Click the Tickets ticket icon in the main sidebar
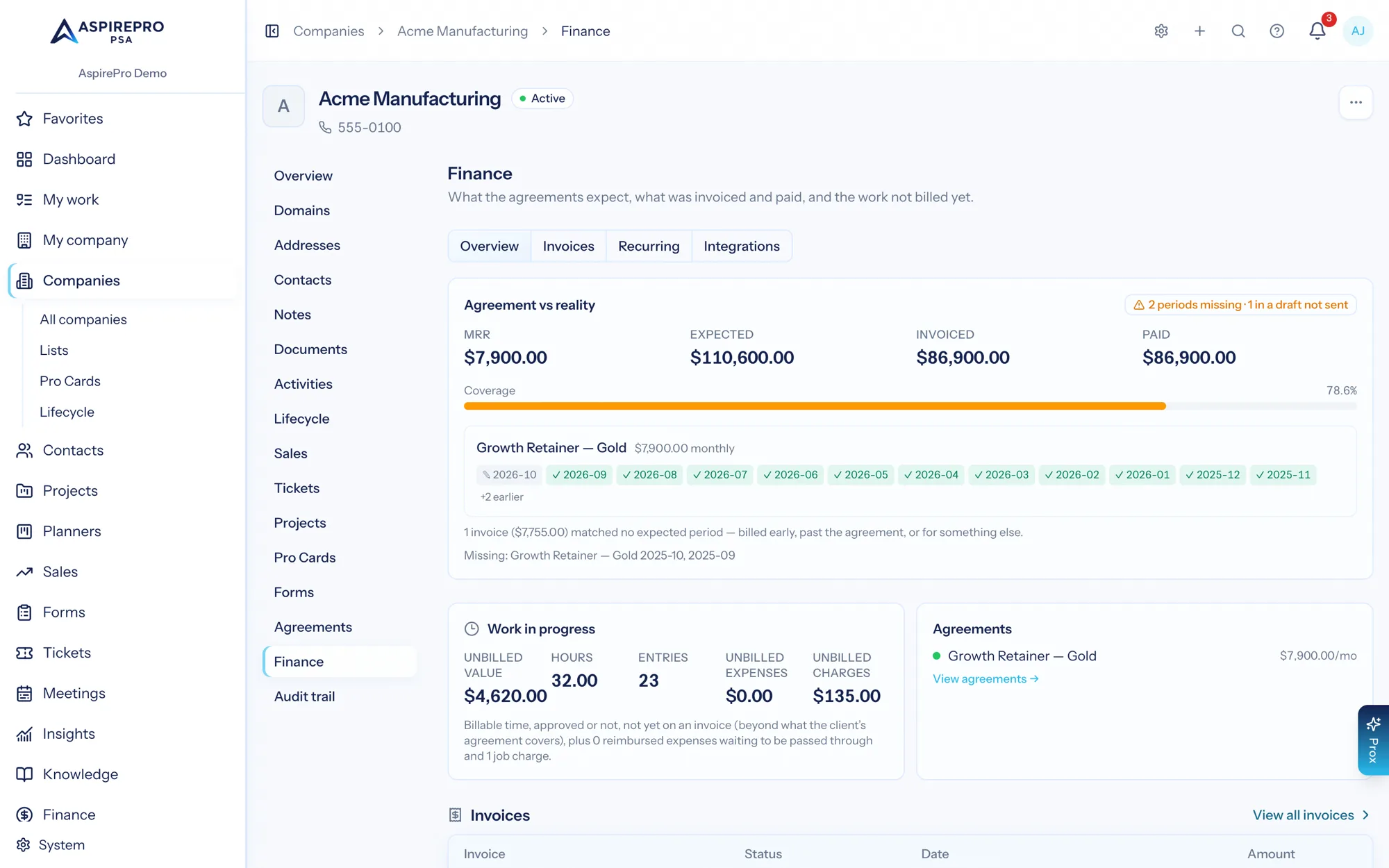Image resolution: width=1389 pixels, height=868 pixels. [x=24, y=653]
